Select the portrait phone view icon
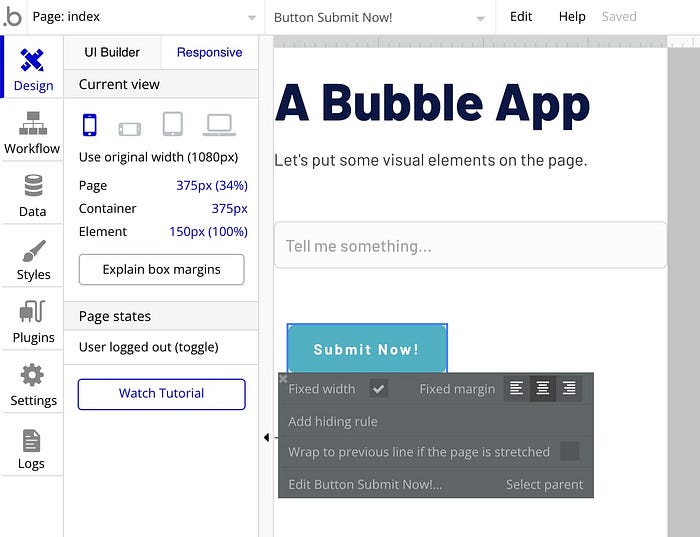 click(x=89, y=125)
